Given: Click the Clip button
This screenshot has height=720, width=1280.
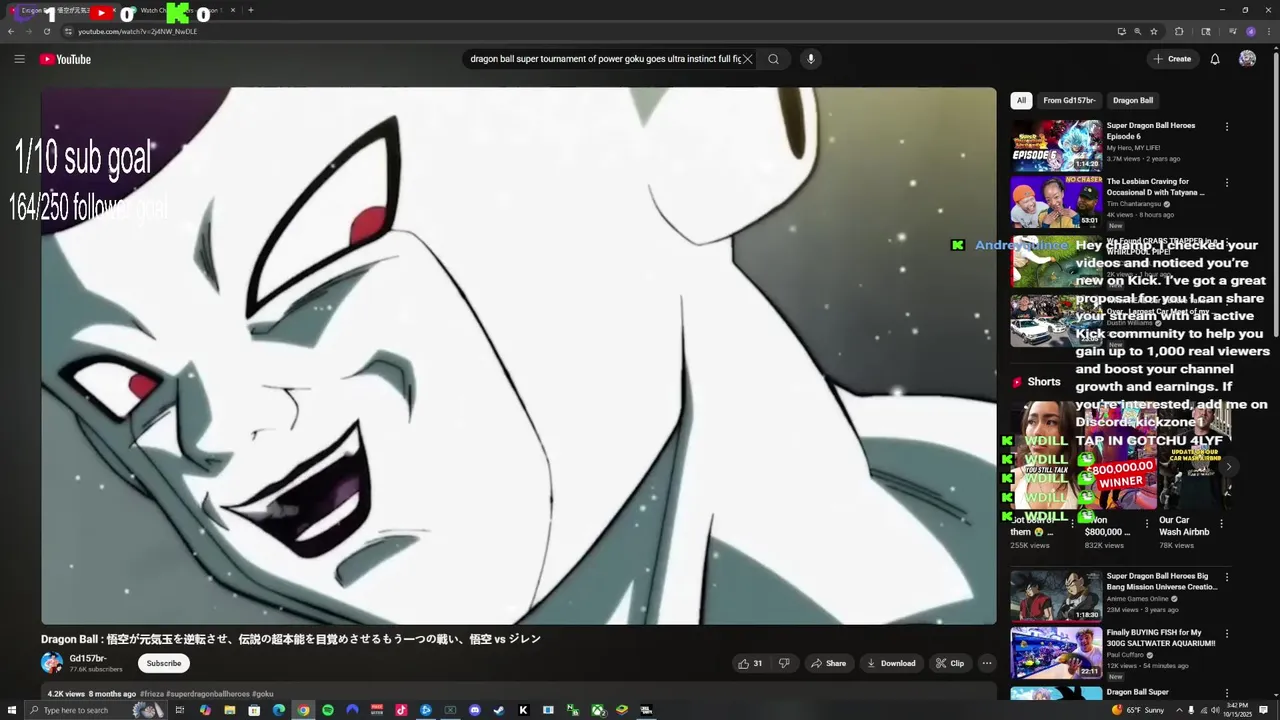Looking at the screenshot, I should (x=950, y=663).
